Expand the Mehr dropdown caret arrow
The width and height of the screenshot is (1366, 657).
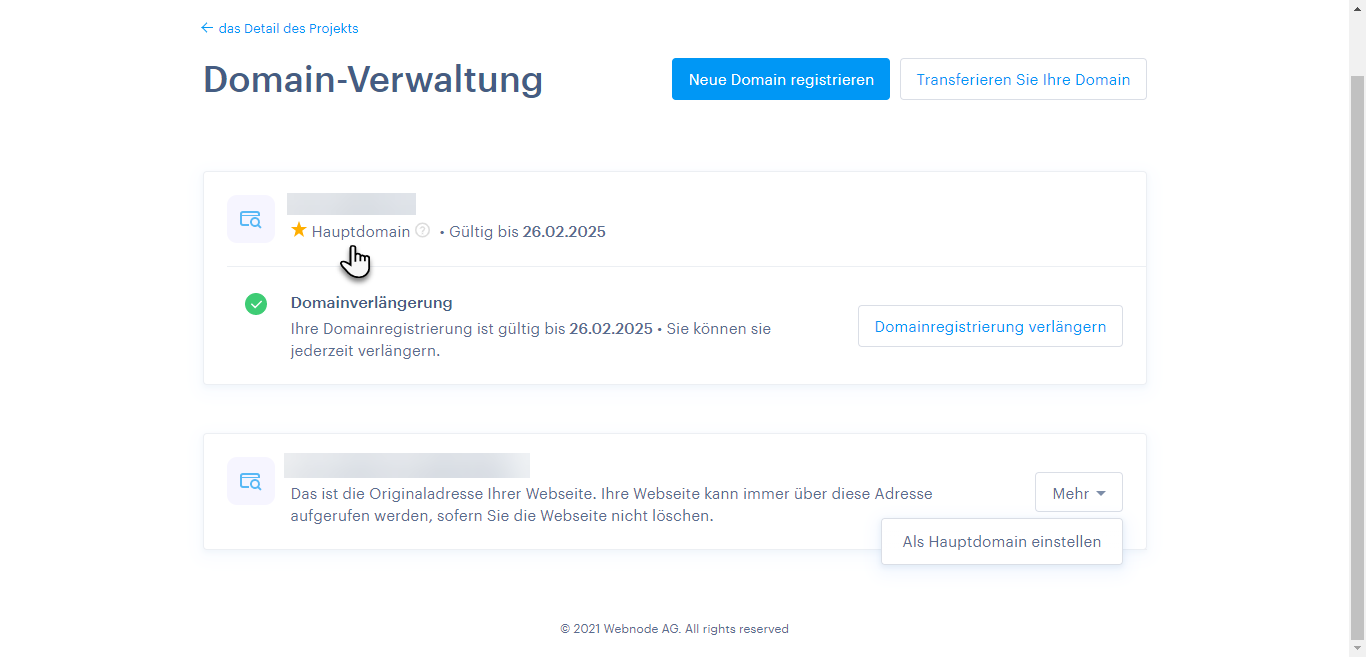tap(1101, 493)
